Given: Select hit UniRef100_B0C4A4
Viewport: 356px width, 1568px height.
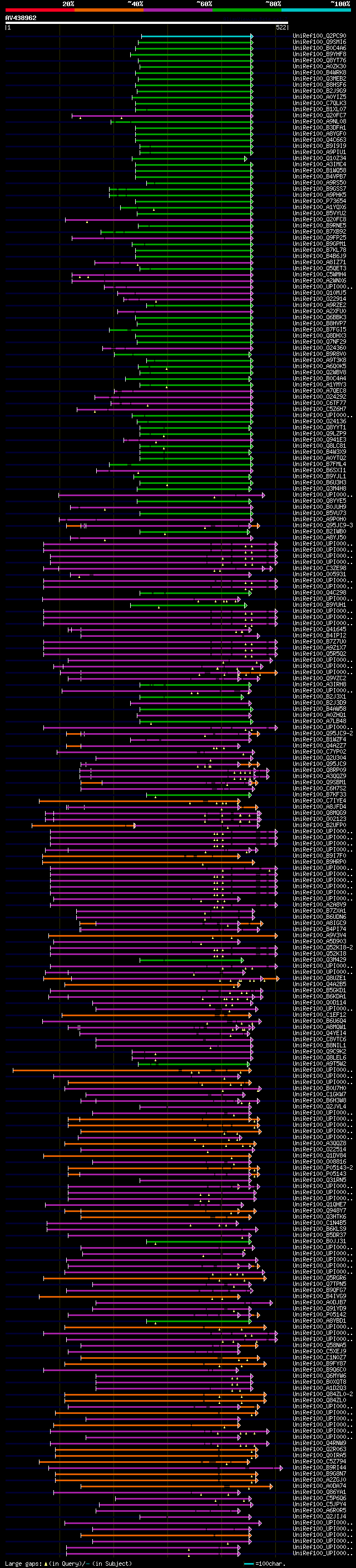Looking at the screenshot, I should tap(319, 378).
